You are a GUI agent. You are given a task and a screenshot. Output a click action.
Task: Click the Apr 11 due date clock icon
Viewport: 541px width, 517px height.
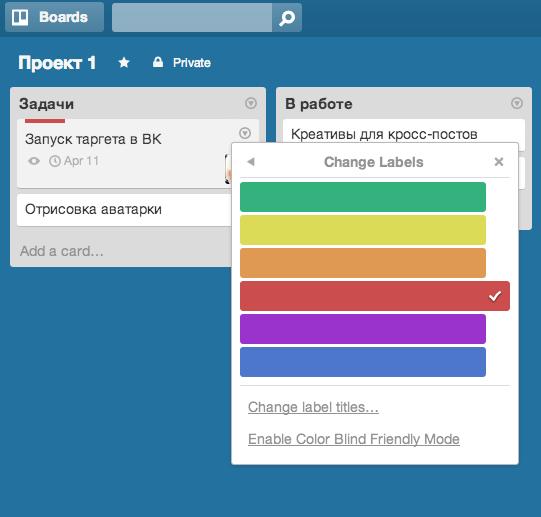(55, 161)
